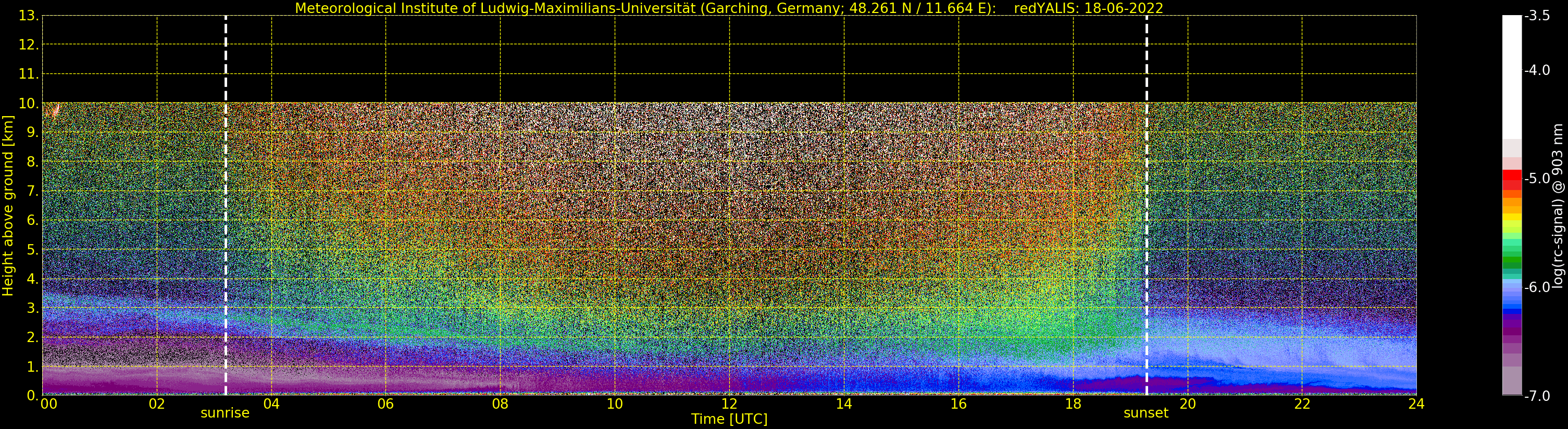The width and height of the screenshot is (1568, 429).
Task: Click the "-4.0" colorbar tick label
Action: pos(1537,70)
